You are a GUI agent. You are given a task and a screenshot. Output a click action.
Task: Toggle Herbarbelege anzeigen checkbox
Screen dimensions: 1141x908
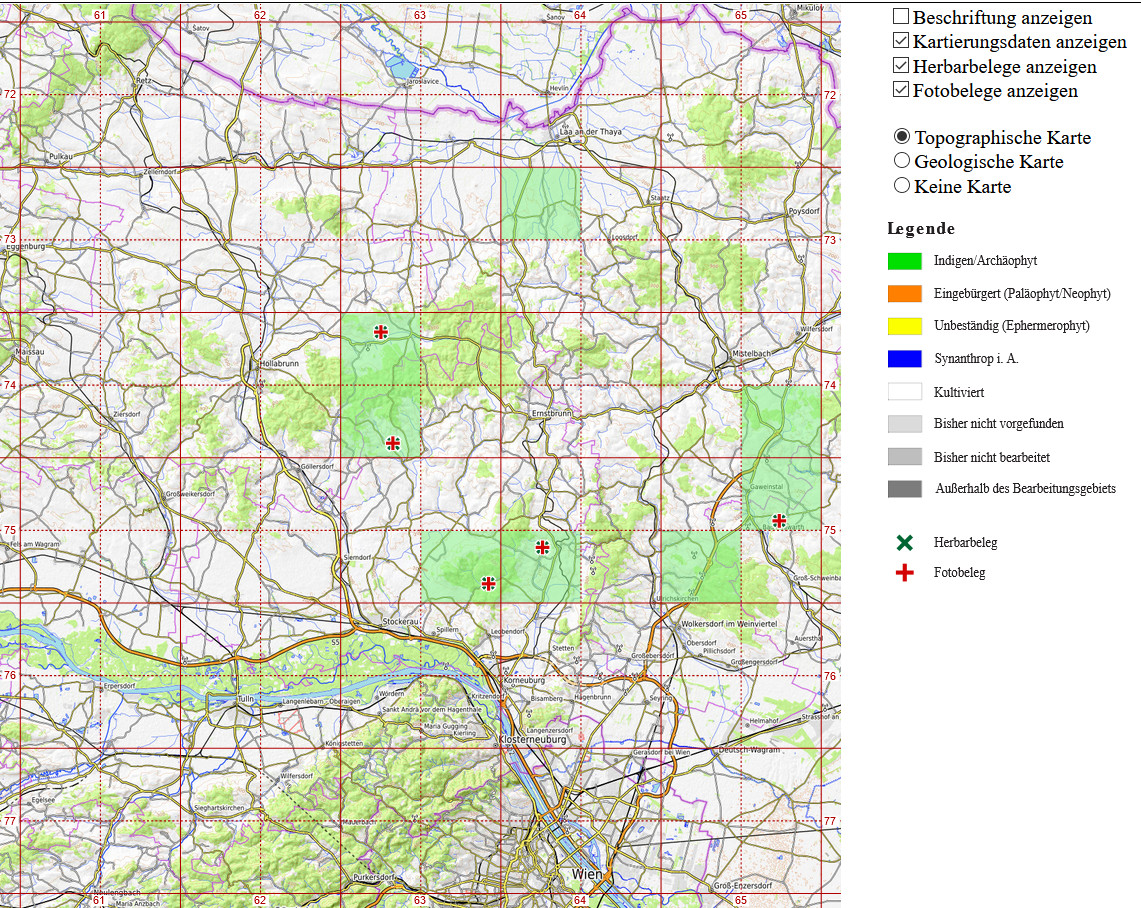(x=901, y=65)
